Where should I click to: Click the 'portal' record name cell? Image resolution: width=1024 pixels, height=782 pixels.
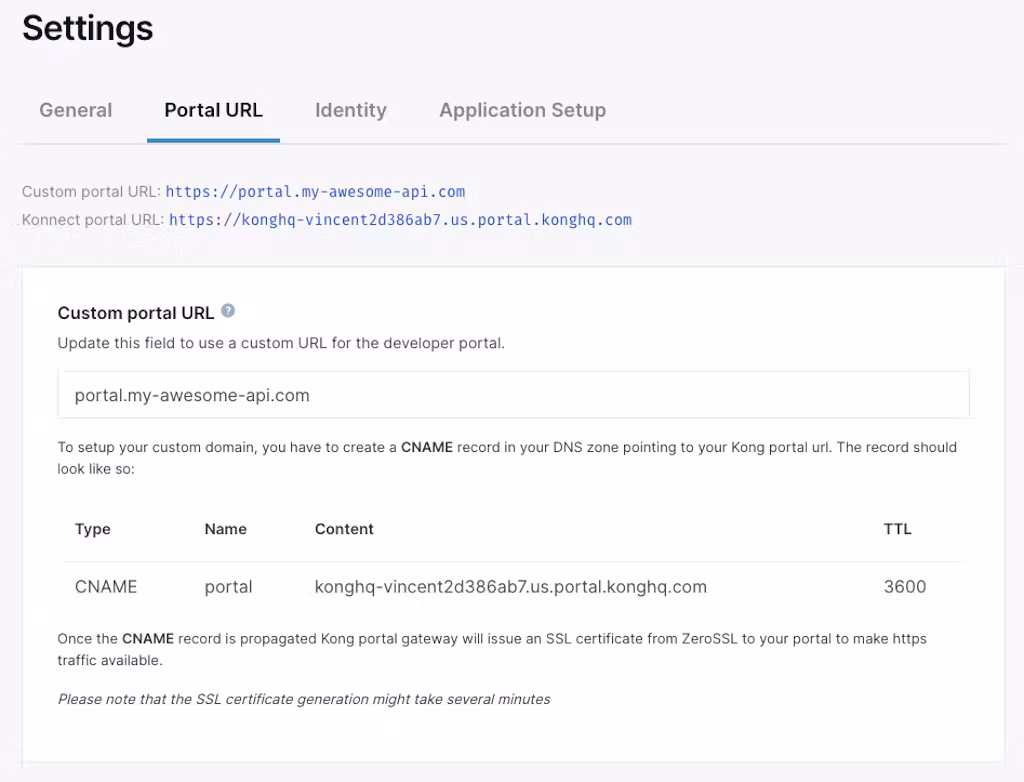coord(228,587)
